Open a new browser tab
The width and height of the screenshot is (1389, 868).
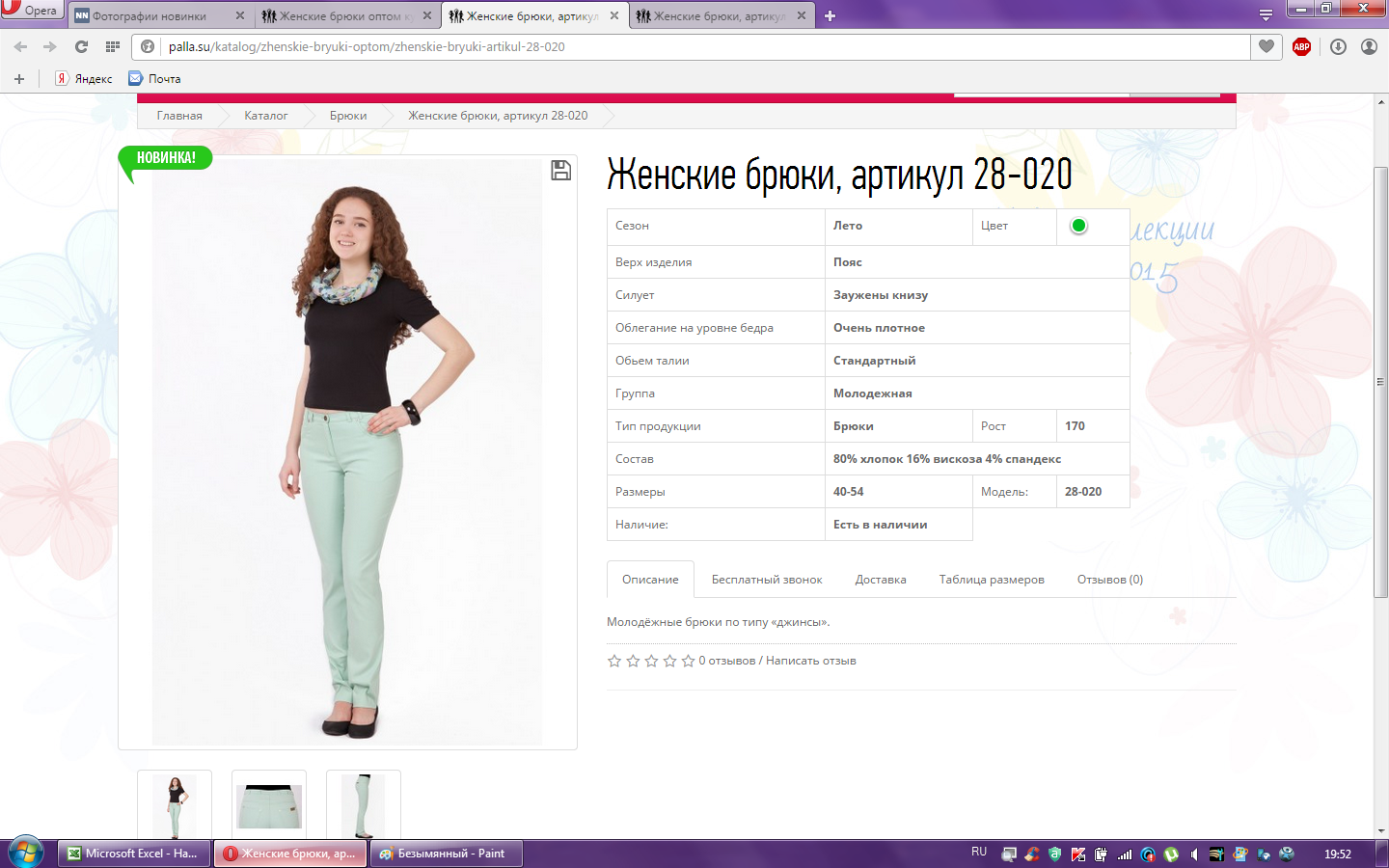[830, 15]
